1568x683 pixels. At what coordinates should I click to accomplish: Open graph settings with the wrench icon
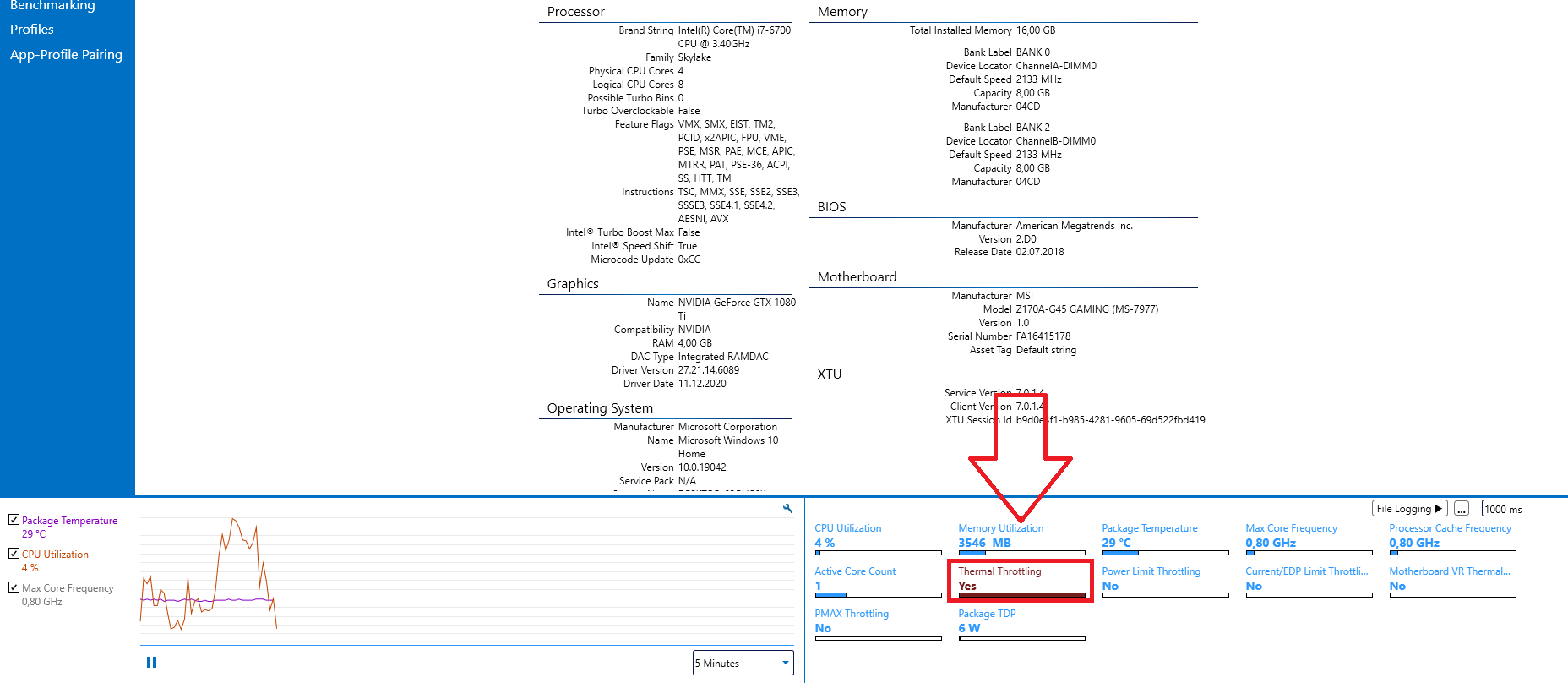[x=787, y=508]
